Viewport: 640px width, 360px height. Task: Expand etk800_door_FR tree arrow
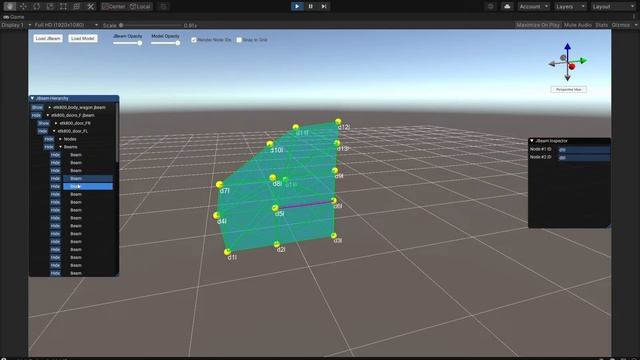pos(56,123)
